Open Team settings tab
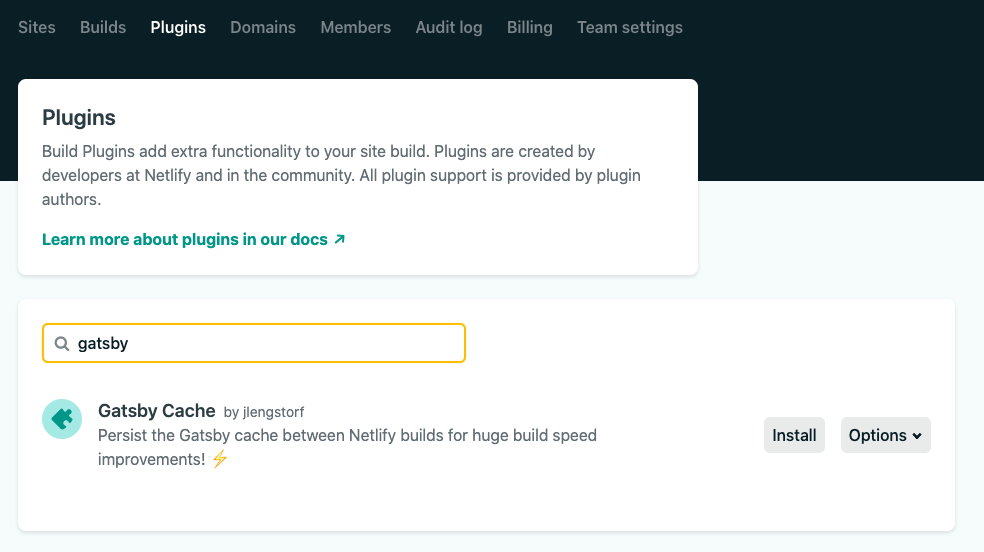Viewport: 984px width, 552px height. (630, 28)
